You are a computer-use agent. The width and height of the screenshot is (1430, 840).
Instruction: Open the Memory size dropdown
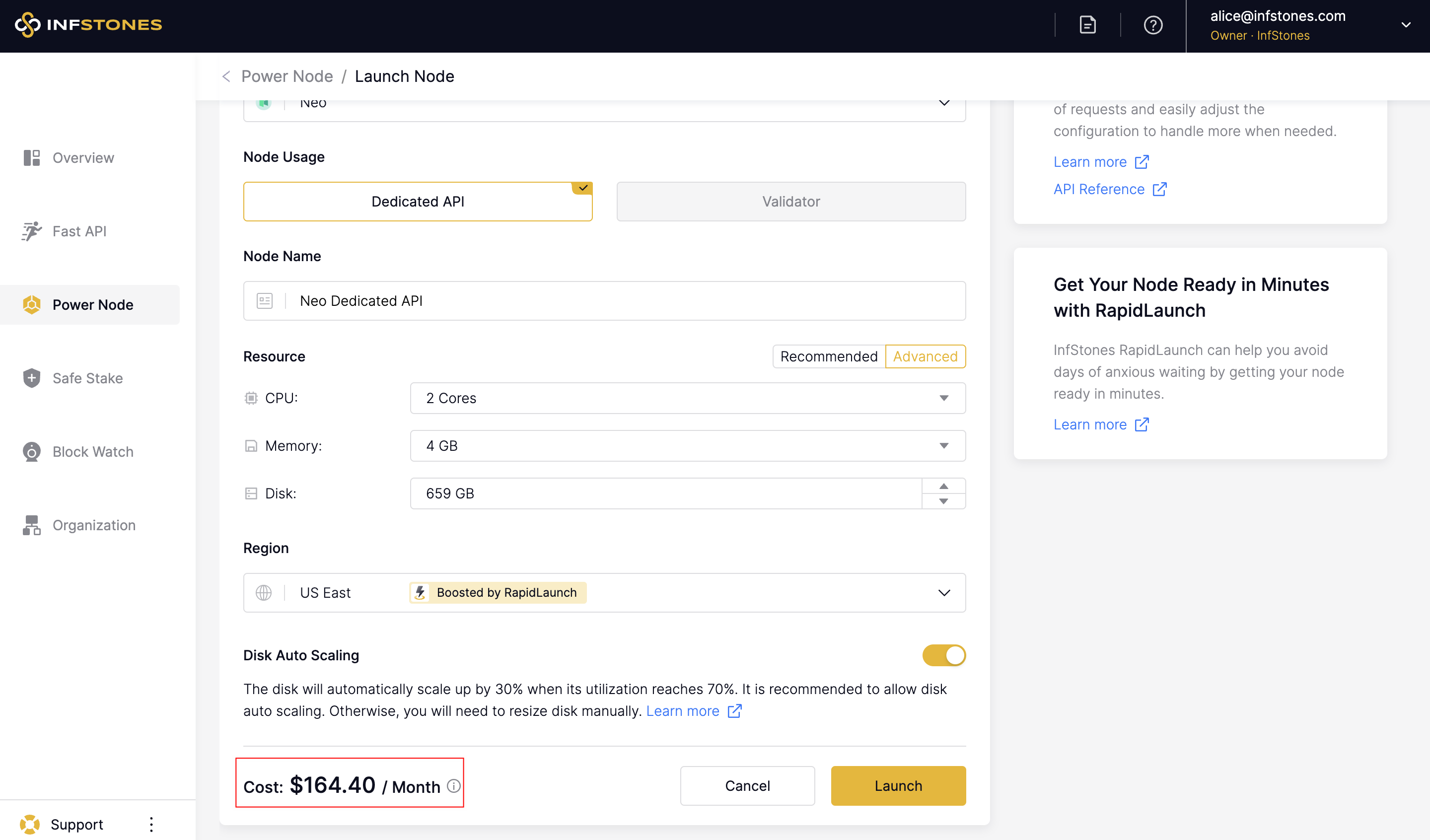click(x=687, y=445)
